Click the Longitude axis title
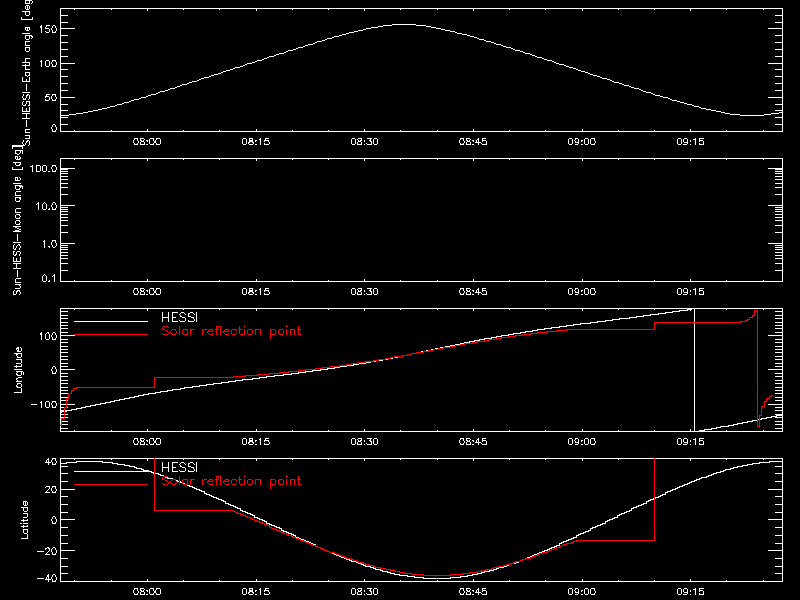 (x=18, y=370)
